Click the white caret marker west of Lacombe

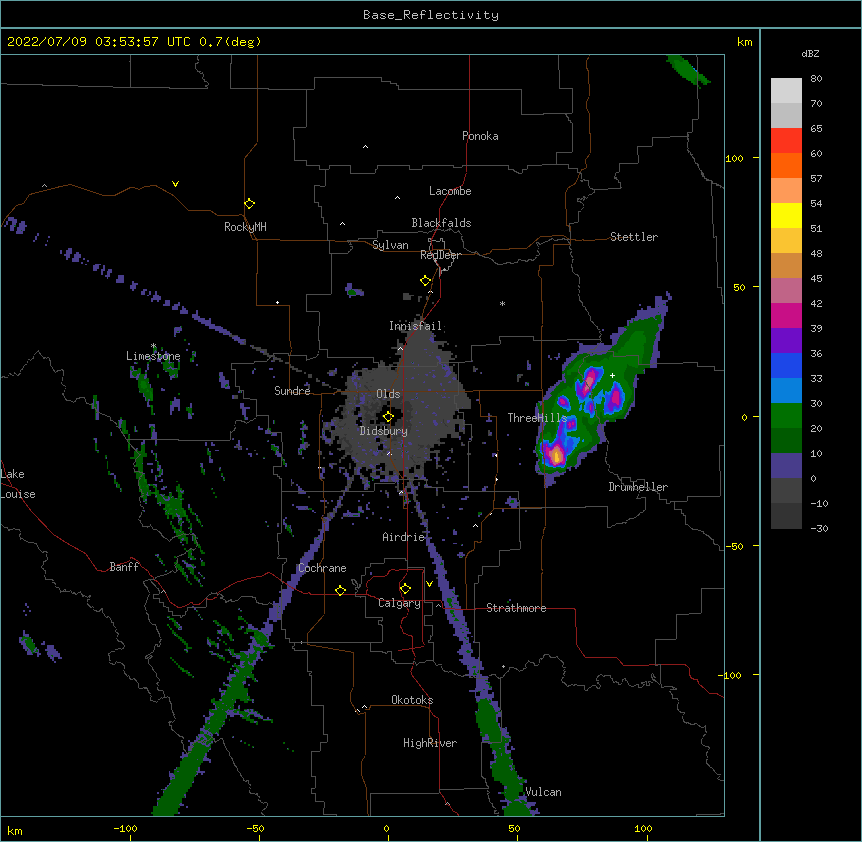tap(397, 198)
